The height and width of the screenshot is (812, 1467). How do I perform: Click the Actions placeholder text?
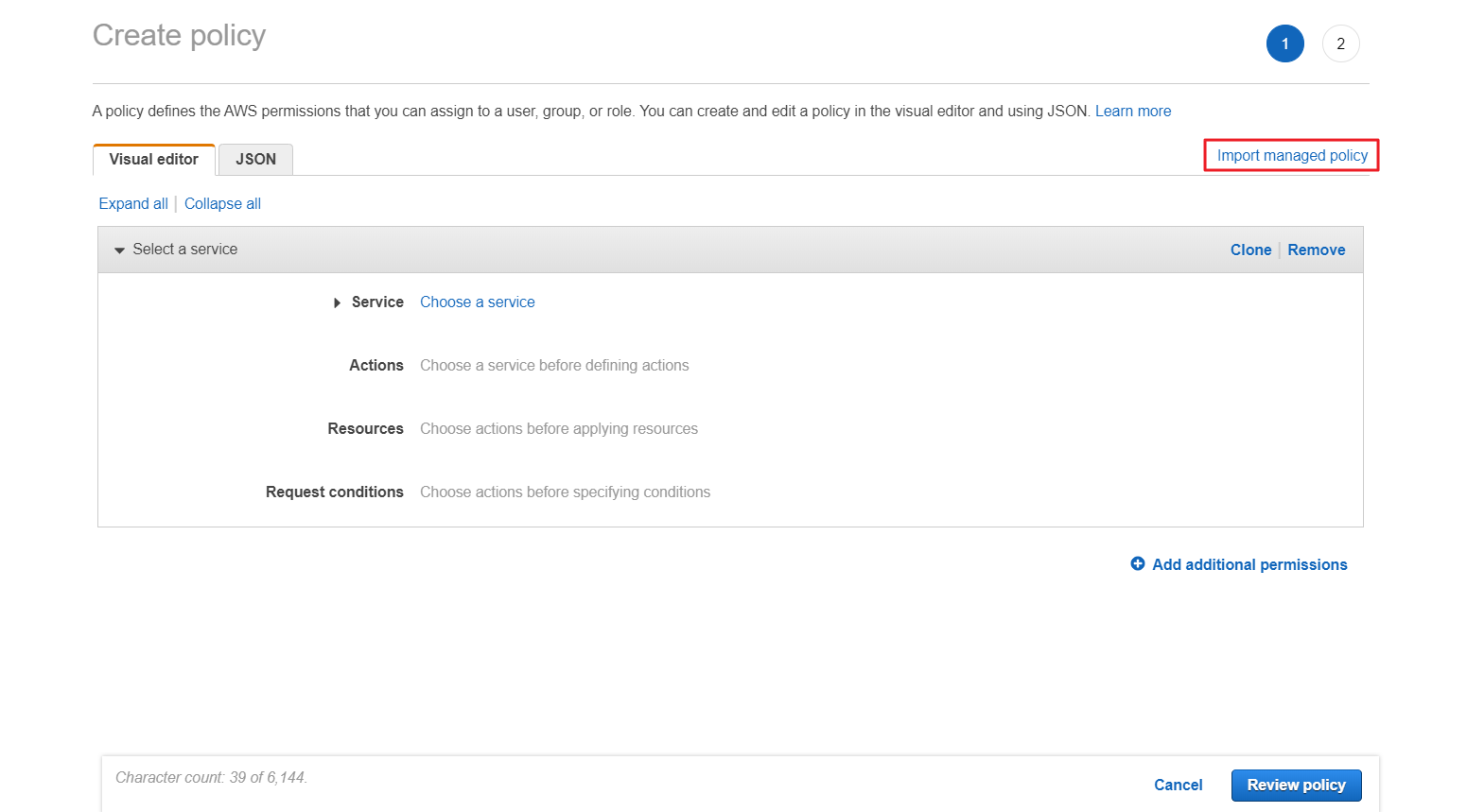[x=554, y=365]
